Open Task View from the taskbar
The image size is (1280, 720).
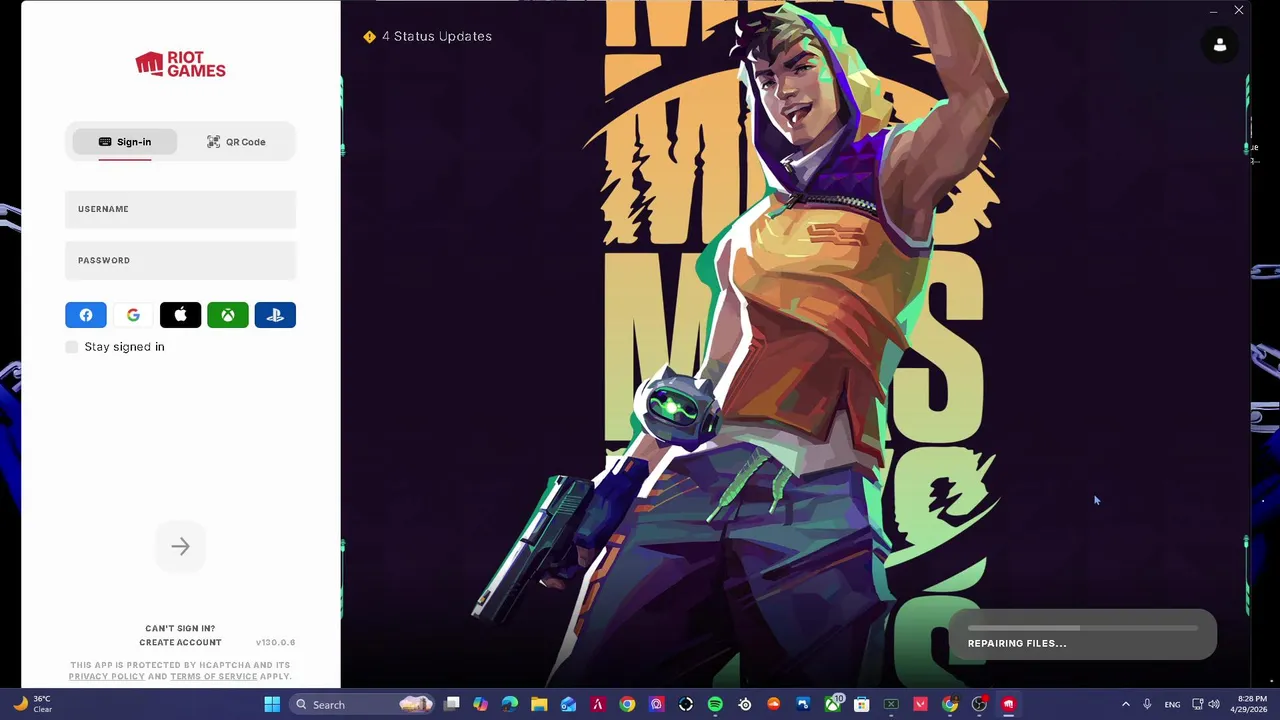point(452,704)
